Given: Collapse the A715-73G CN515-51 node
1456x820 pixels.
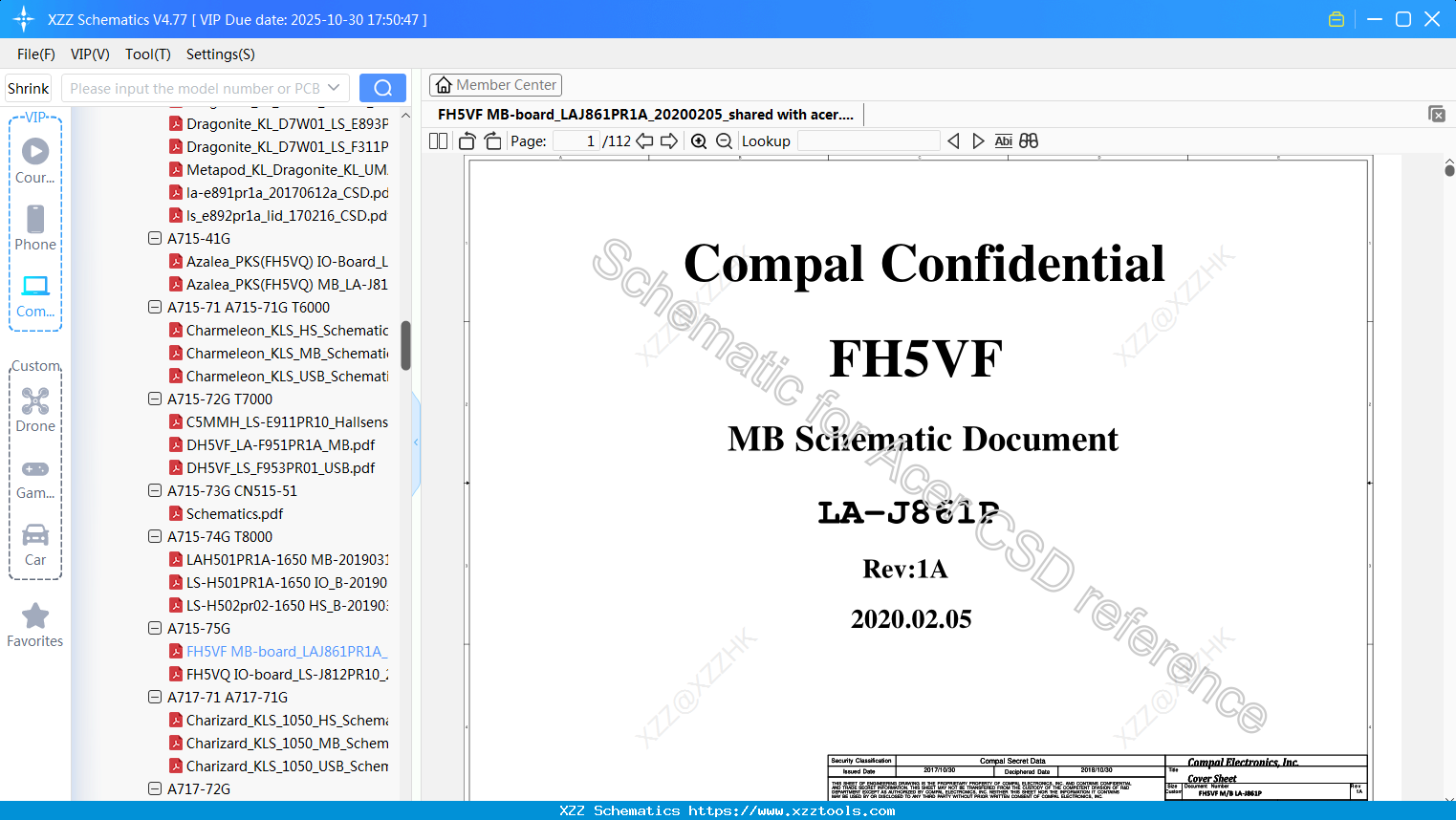Looking at the screenshot, I should 155,490.
